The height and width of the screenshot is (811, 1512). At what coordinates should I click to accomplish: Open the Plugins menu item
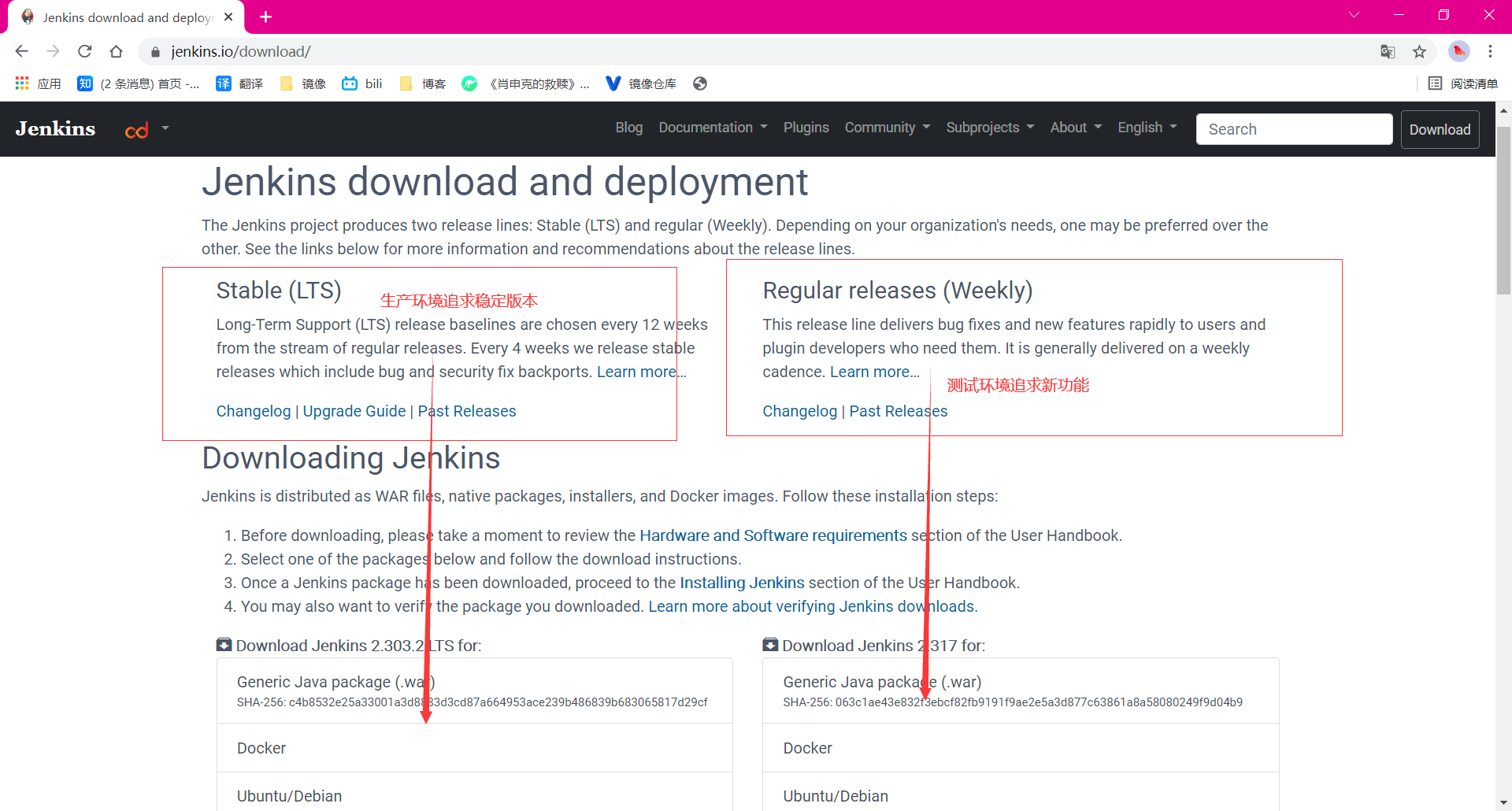[806, 128]
